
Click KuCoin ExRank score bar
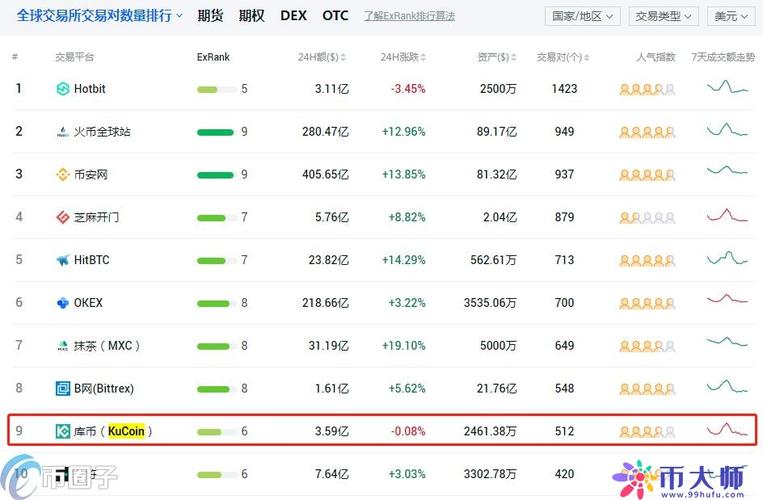[x=215, y=432]
